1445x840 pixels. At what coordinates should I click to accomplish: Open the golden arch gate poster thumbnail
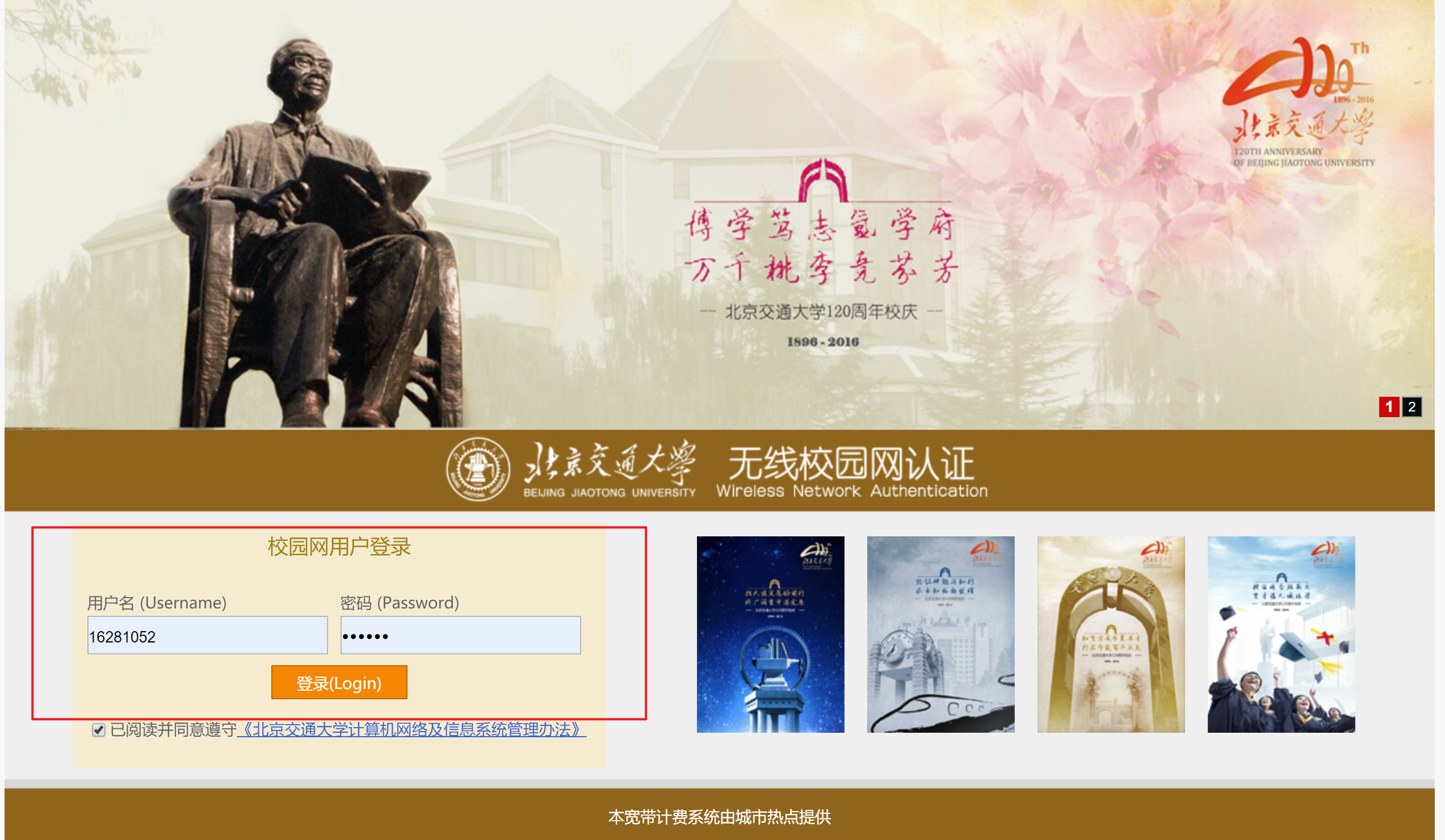[1111, 634]
